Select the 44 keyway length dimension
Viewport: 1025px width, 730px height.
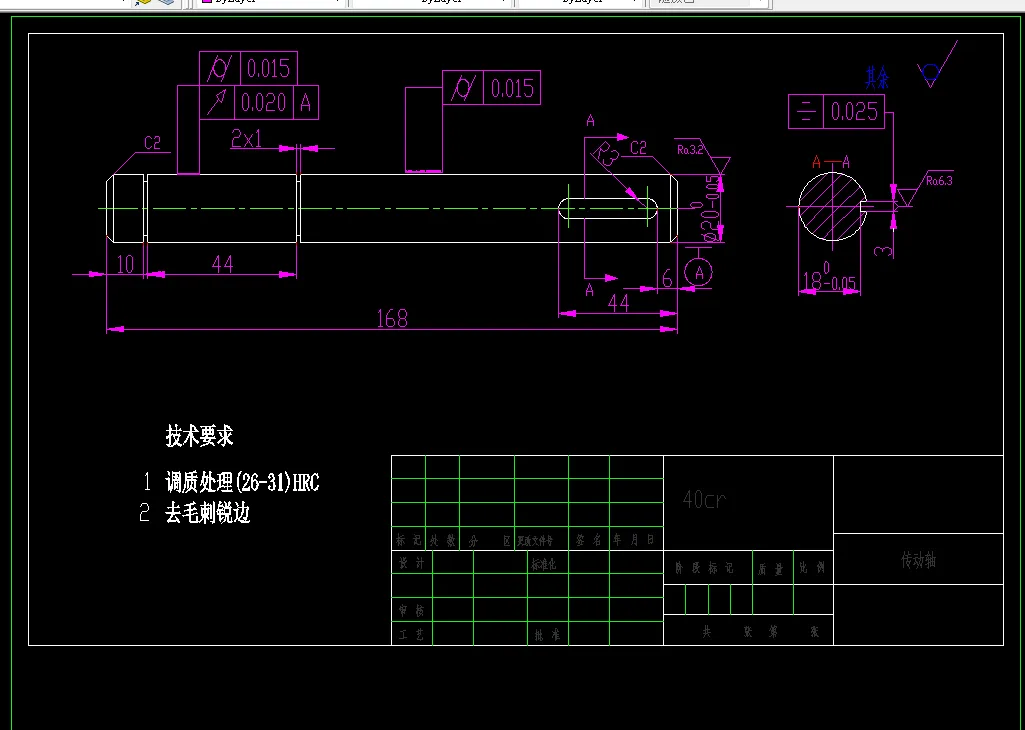point(618,303)
